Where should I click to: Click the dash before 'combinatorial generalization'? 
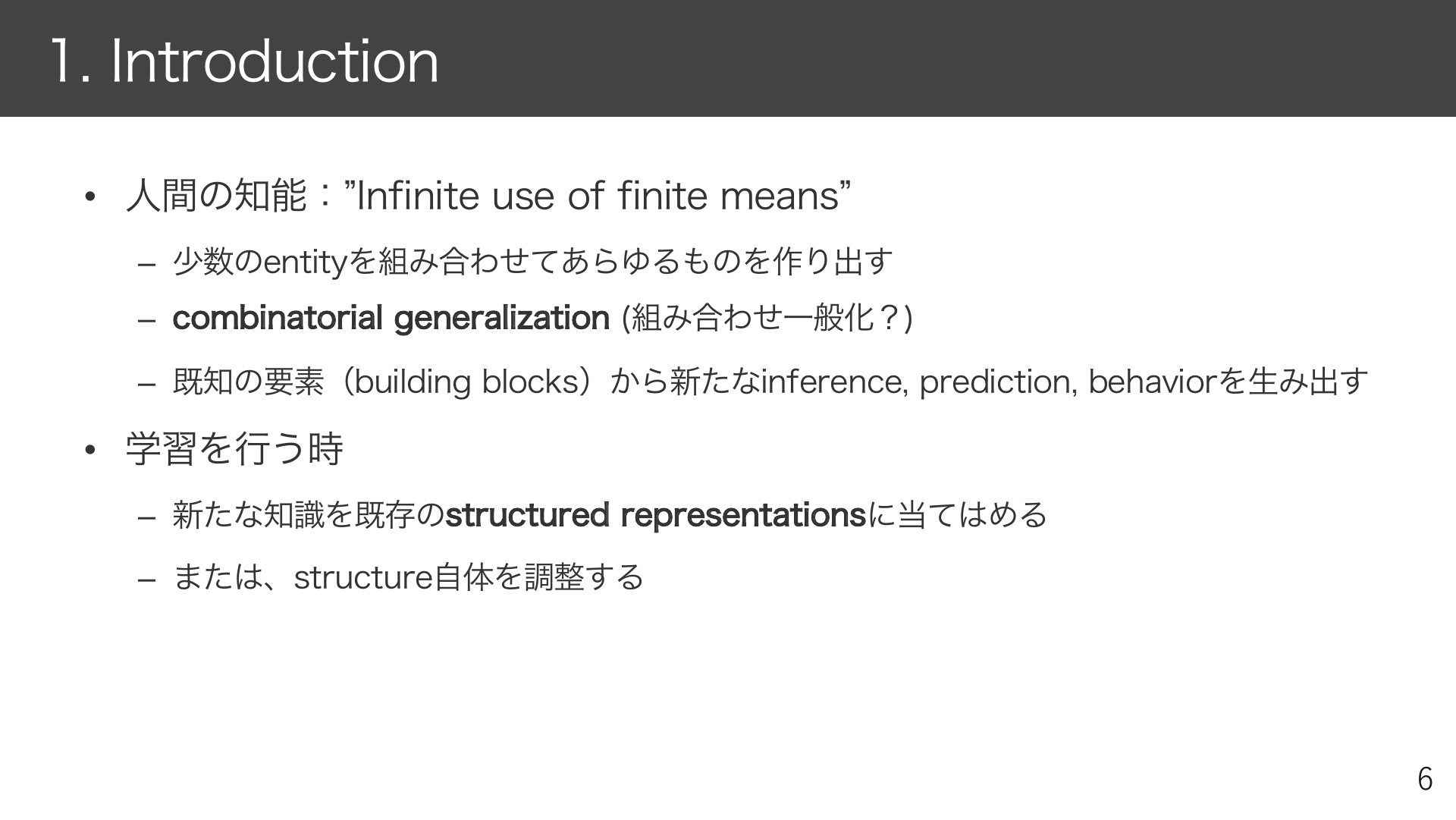pos(147,321)
